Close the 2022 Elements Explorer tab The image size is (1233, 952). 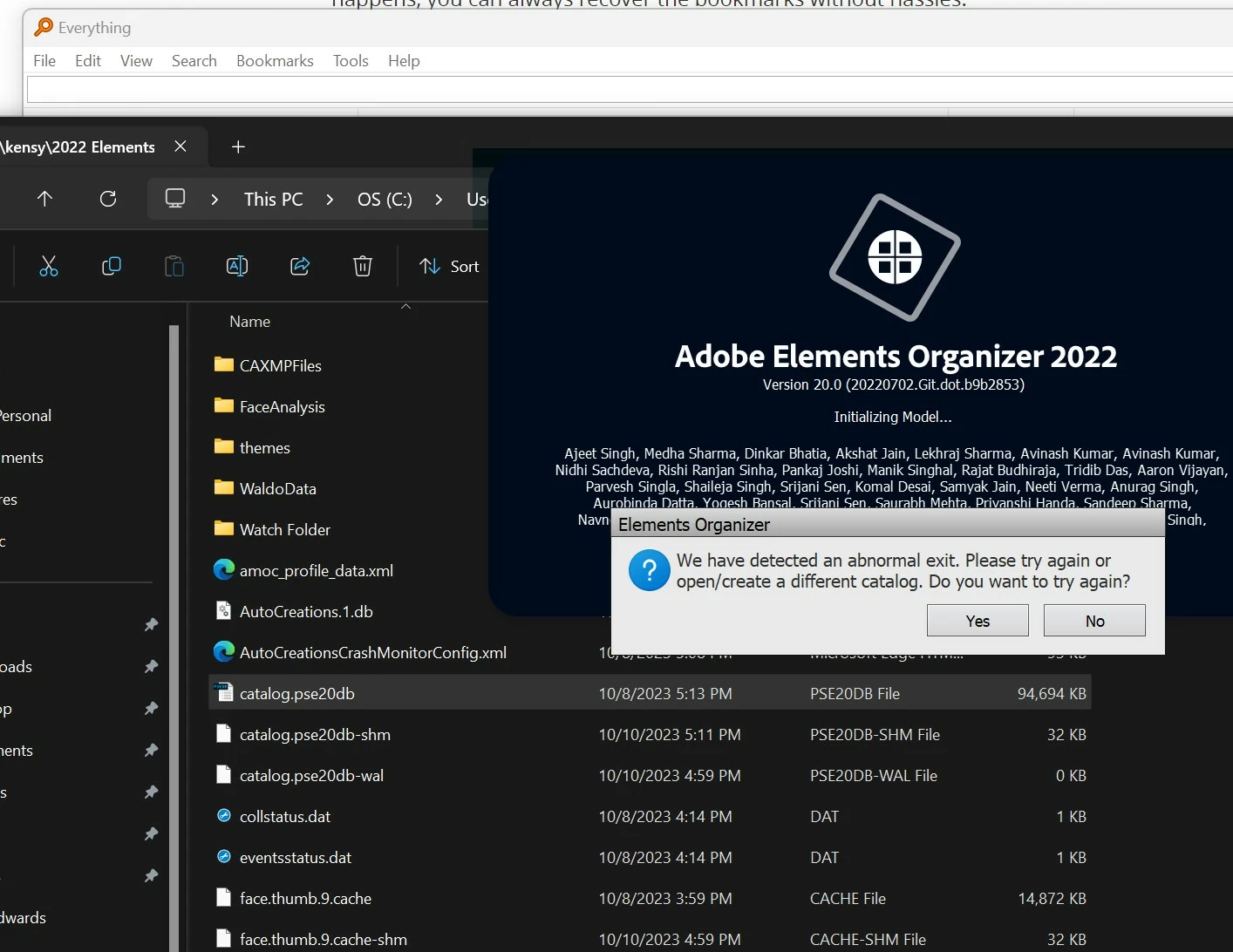coord(181,146)
